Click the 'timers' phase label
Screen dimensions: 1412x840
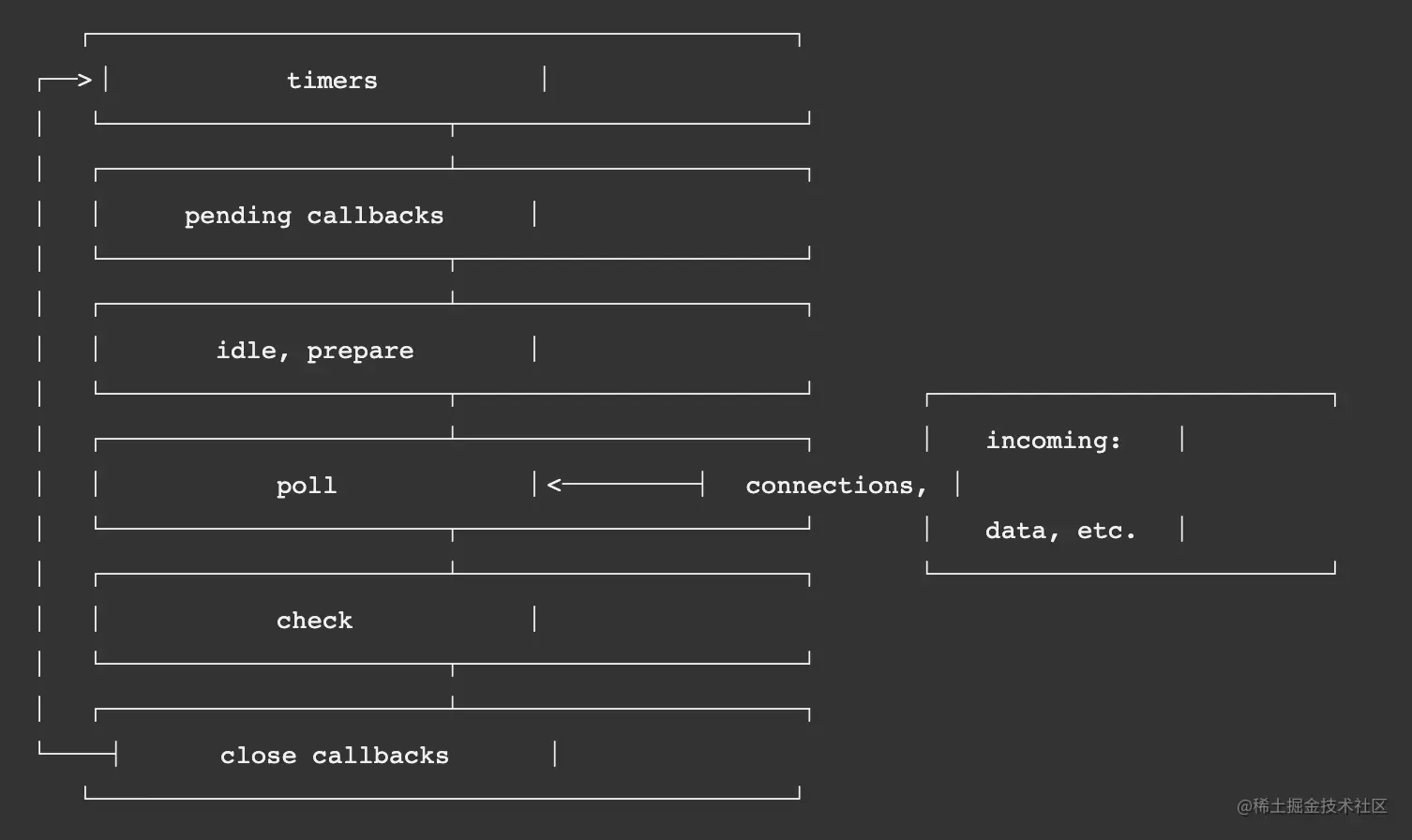point(332,81)
